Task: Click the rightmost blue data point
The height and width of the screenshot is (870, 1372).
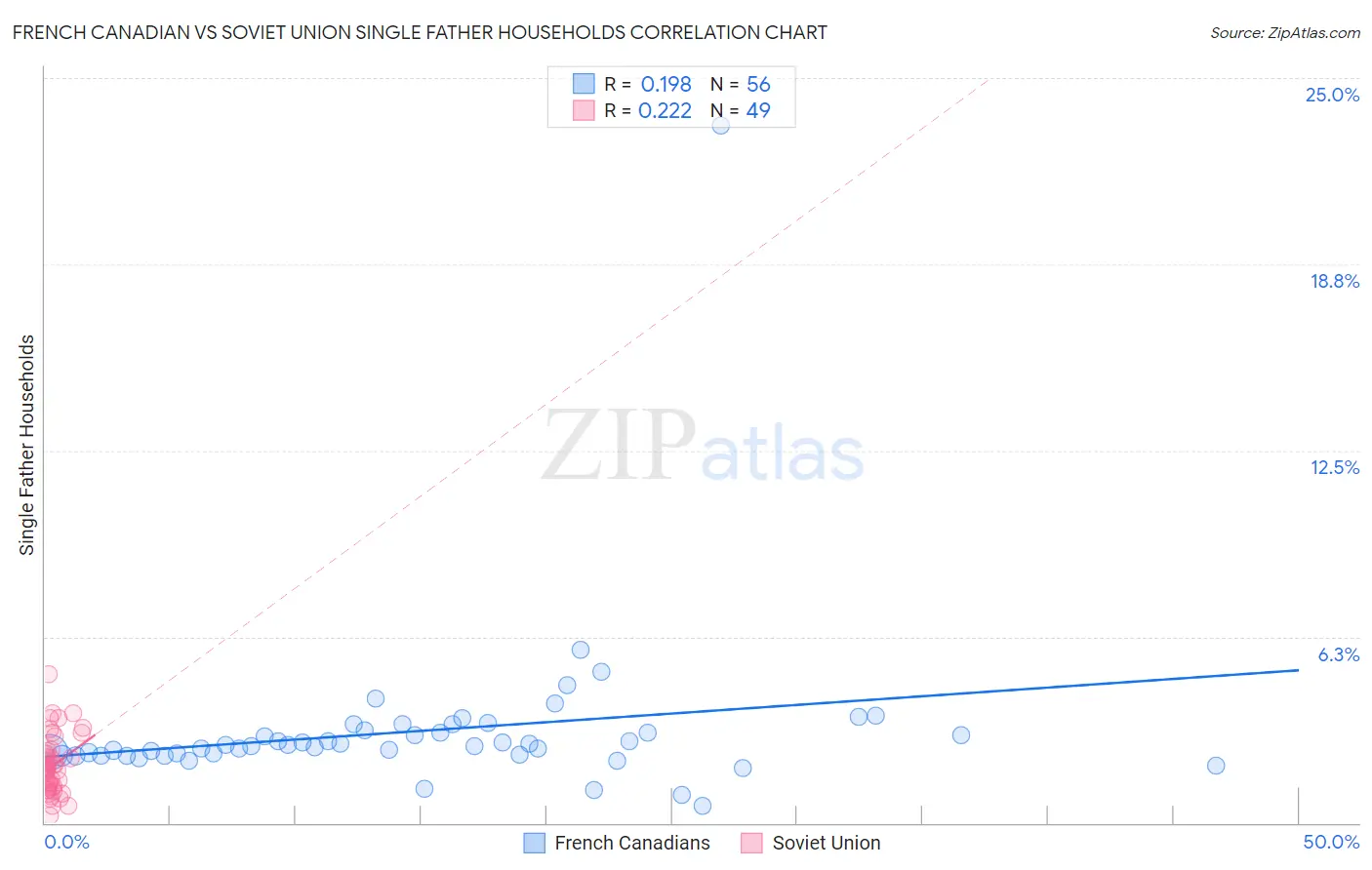Action: point(1216,766)
